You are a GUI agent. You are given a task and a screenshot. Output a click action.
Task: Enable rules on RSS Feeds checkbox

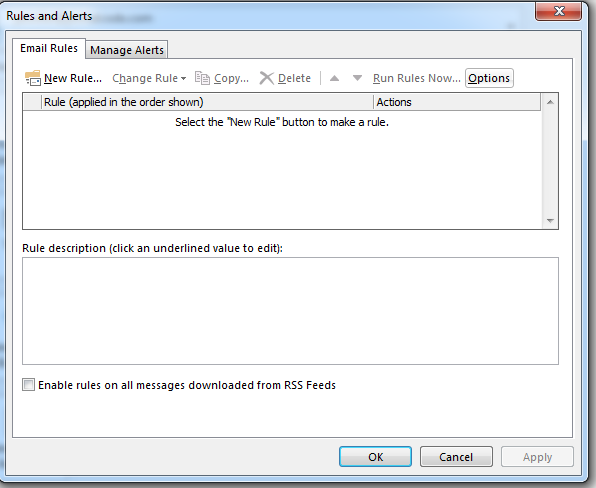[x=29, y=385]
